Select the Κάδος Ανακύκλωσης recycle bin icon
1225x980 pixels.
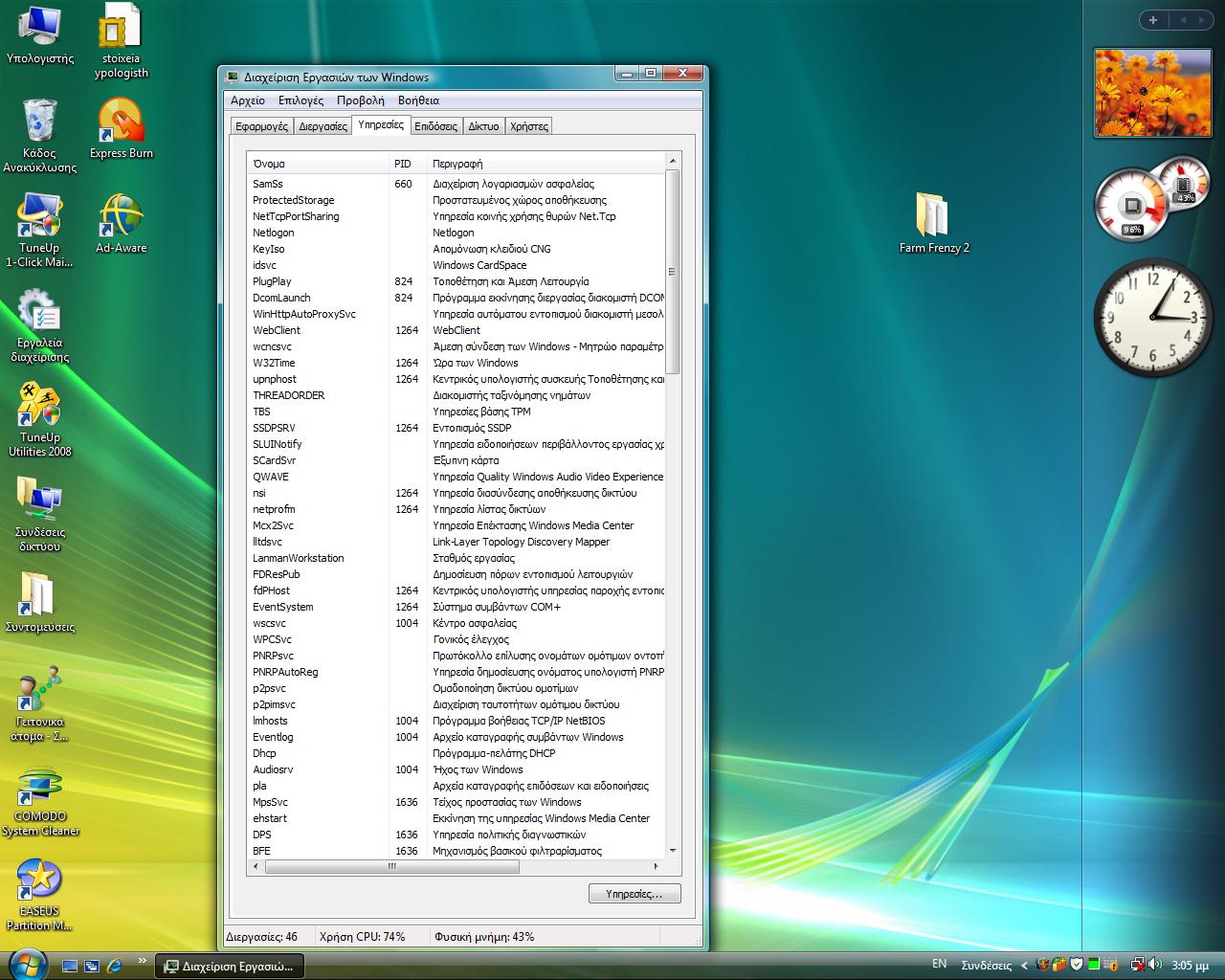point(39,136)
